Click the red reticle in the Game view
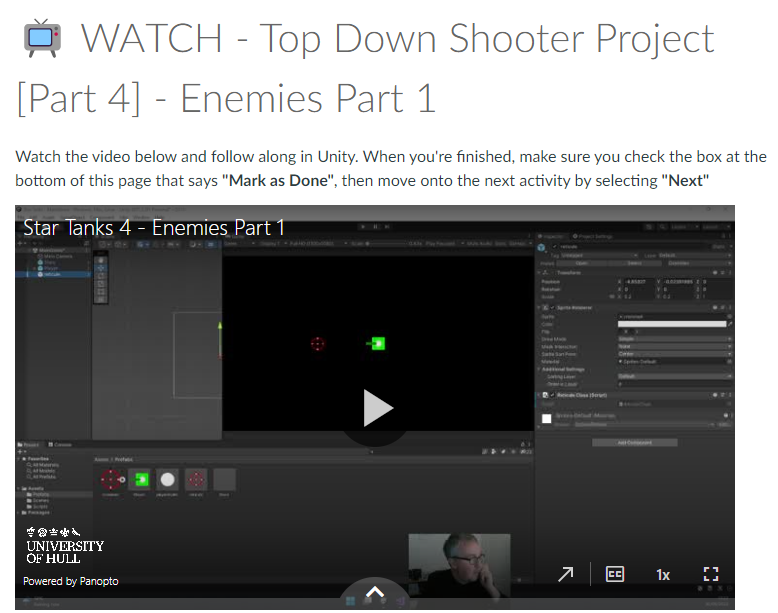The width and height of the screenshot is (778, 613). tap(318, 344)
